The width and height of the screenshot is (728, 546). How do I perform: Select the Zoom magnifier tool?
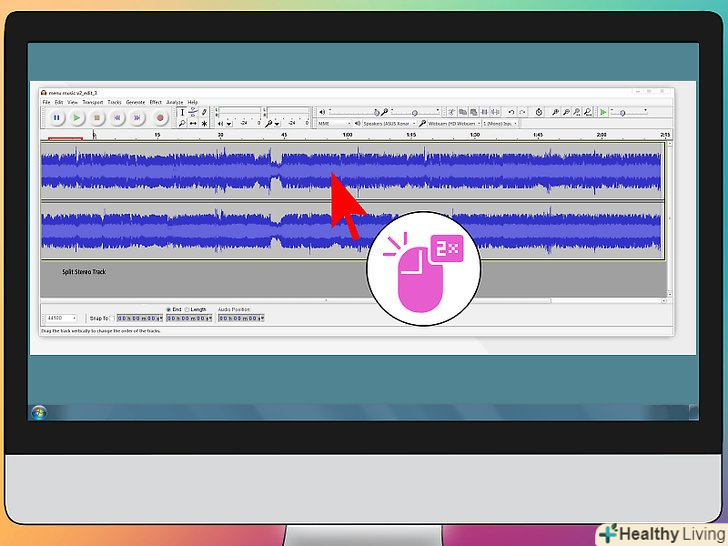click(x=182, y=124)
